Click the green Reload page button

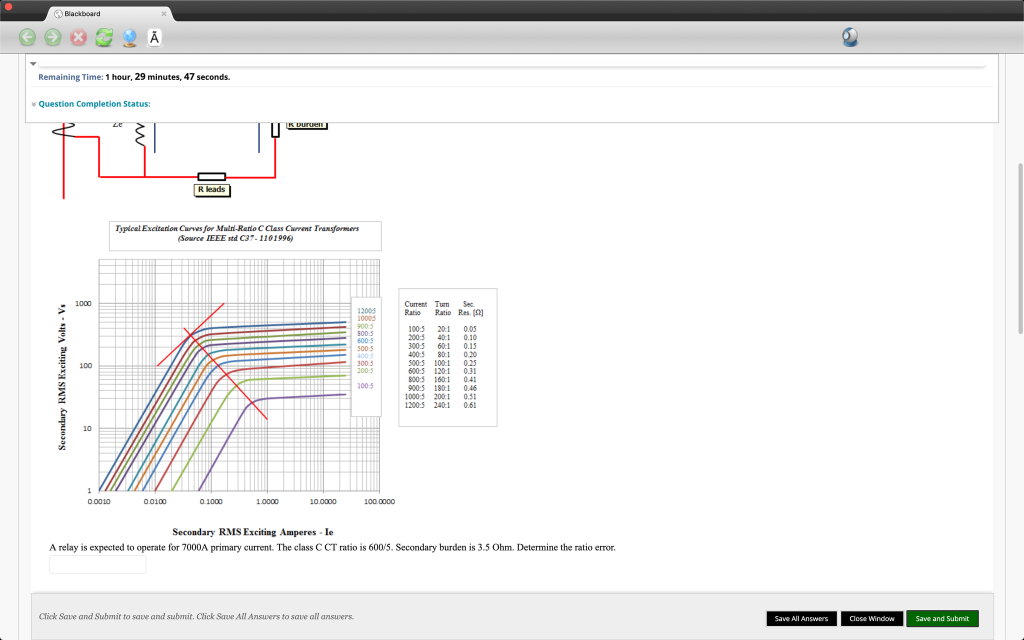click(104, 37)
